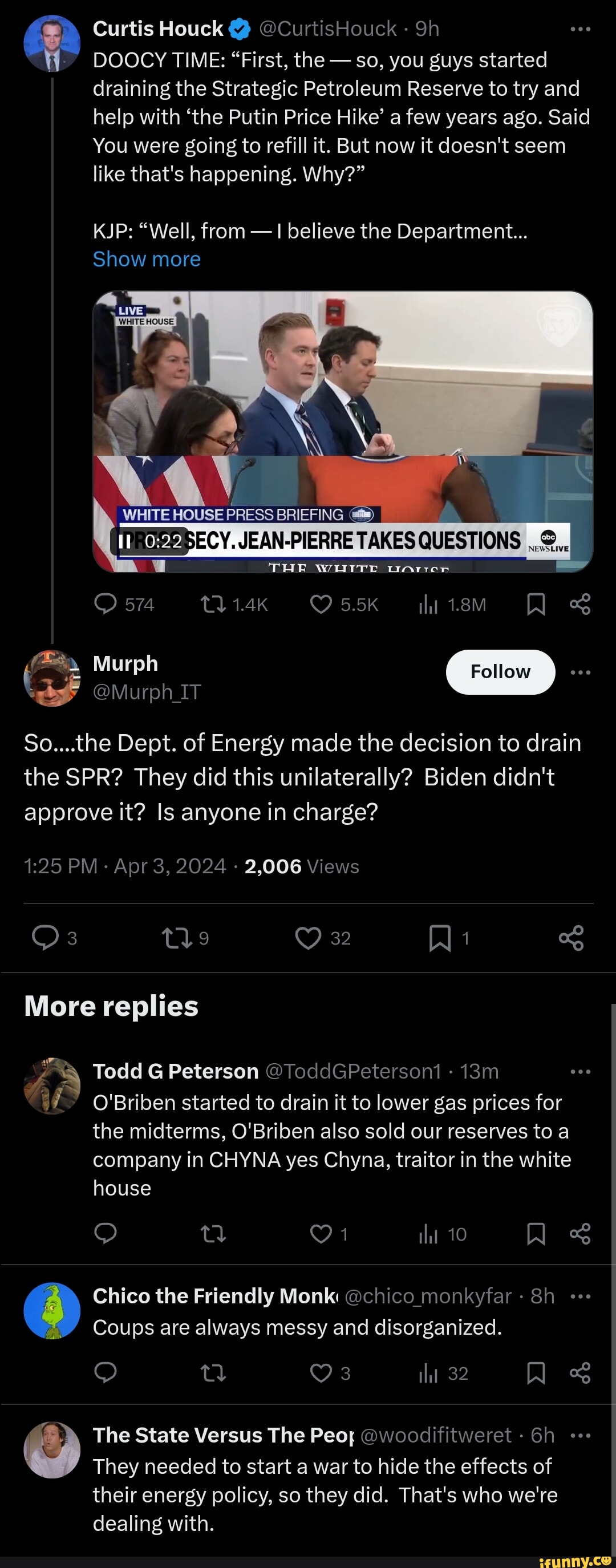Pause the press briefing video
The height and width of the screenshot is (1568, 616).
pos(124,541)
